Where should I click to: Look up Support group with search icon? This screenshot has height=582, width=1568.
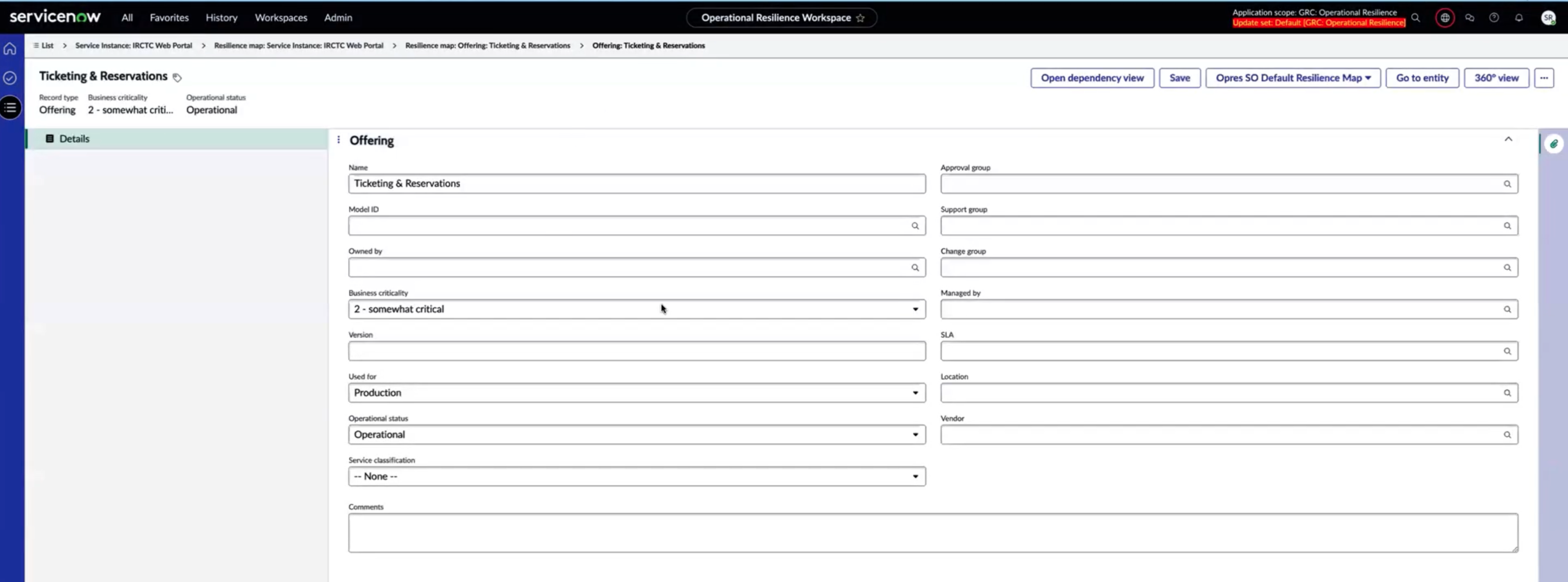tap(1507, 226)
